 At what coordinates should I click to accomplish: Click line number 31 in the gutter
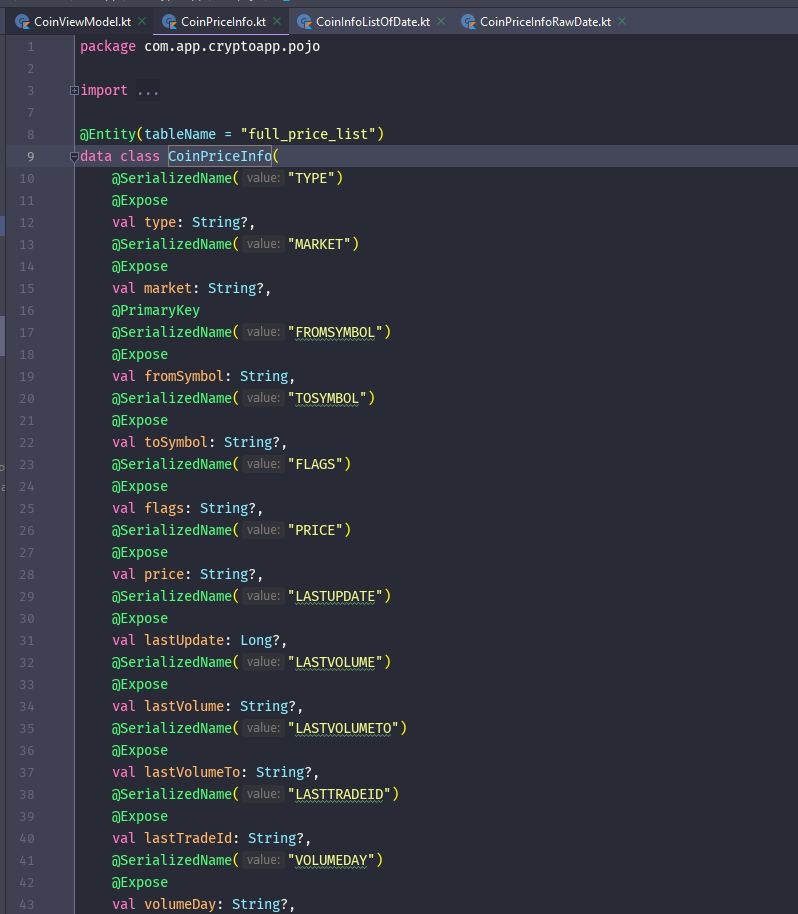click(x=27, y=641)
